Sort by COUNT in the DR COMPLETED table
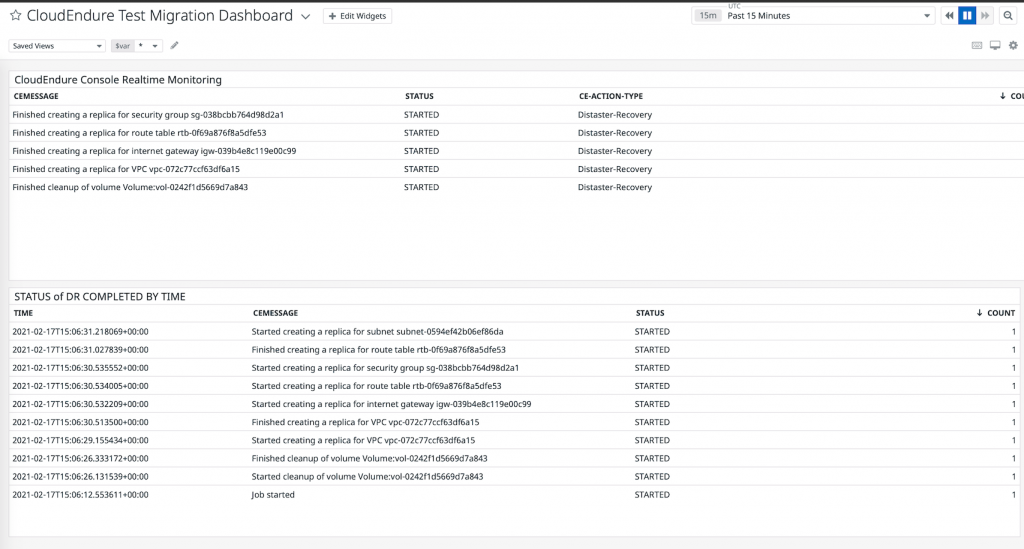Viewport: 1024px width, 549px height. (996, 313)
